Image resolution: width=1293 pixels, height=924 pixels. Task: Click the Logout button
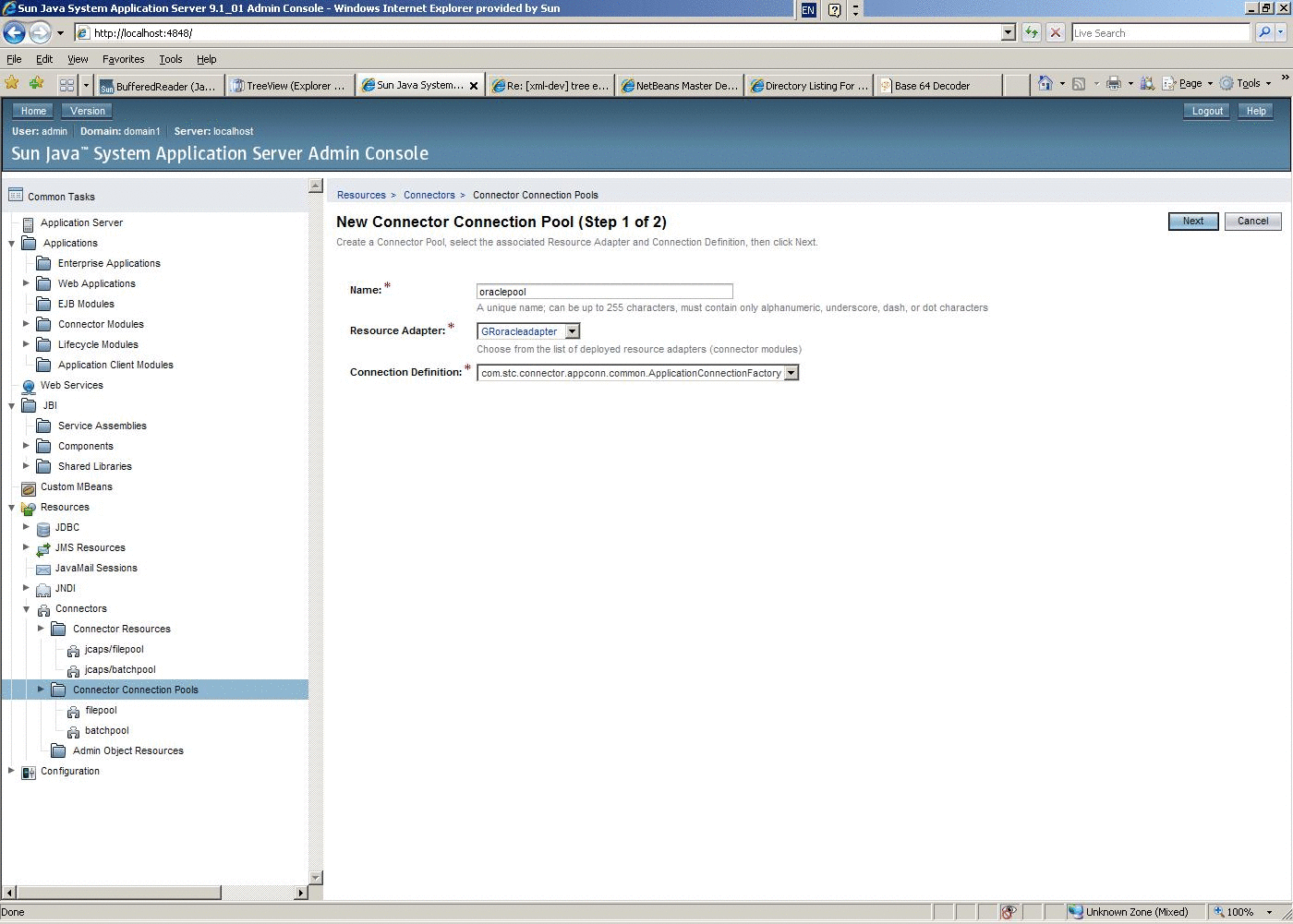[1207, 111]
